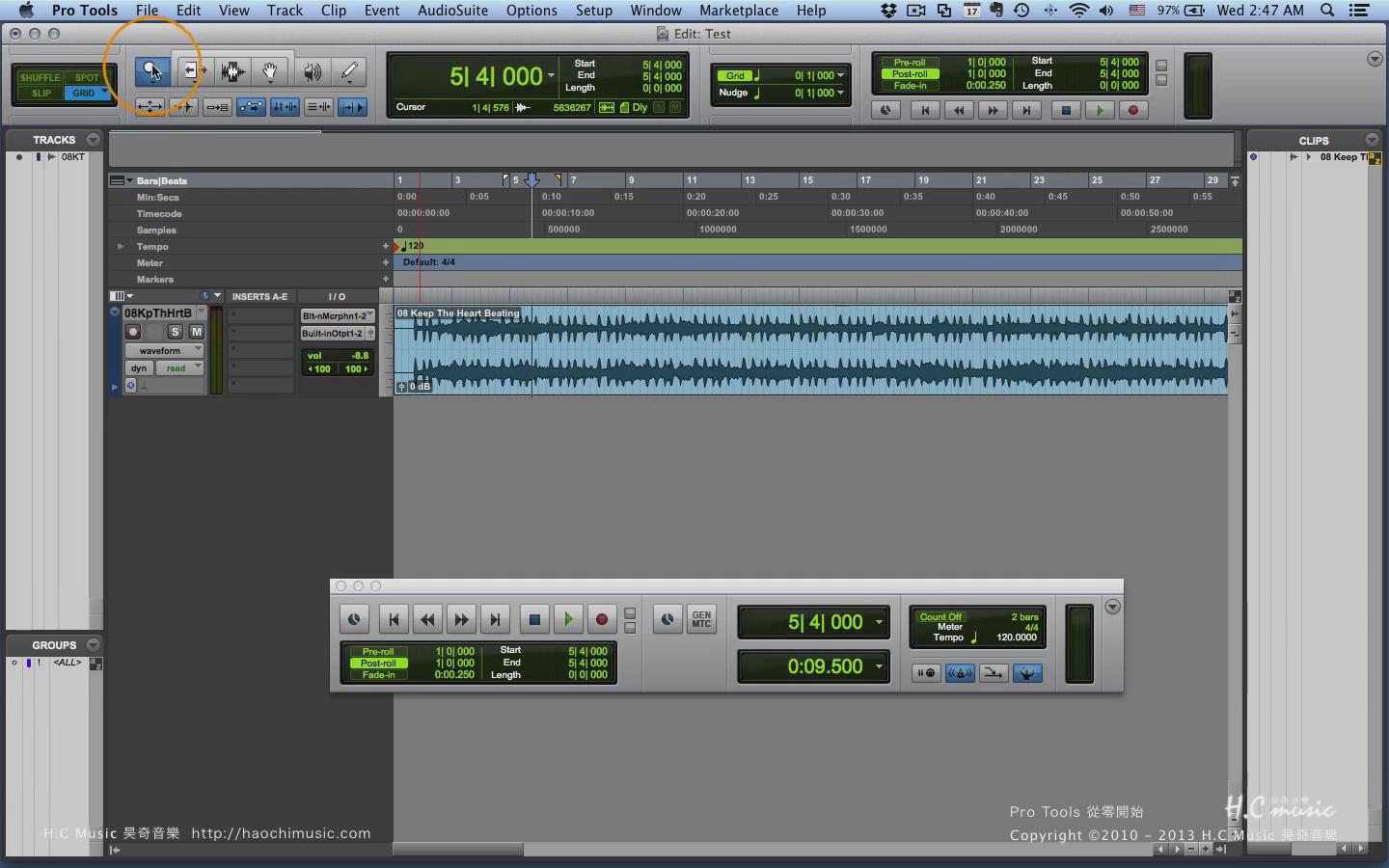Open Nudge value dropdown arrow
1389x868 pixels.
[841, 93]
